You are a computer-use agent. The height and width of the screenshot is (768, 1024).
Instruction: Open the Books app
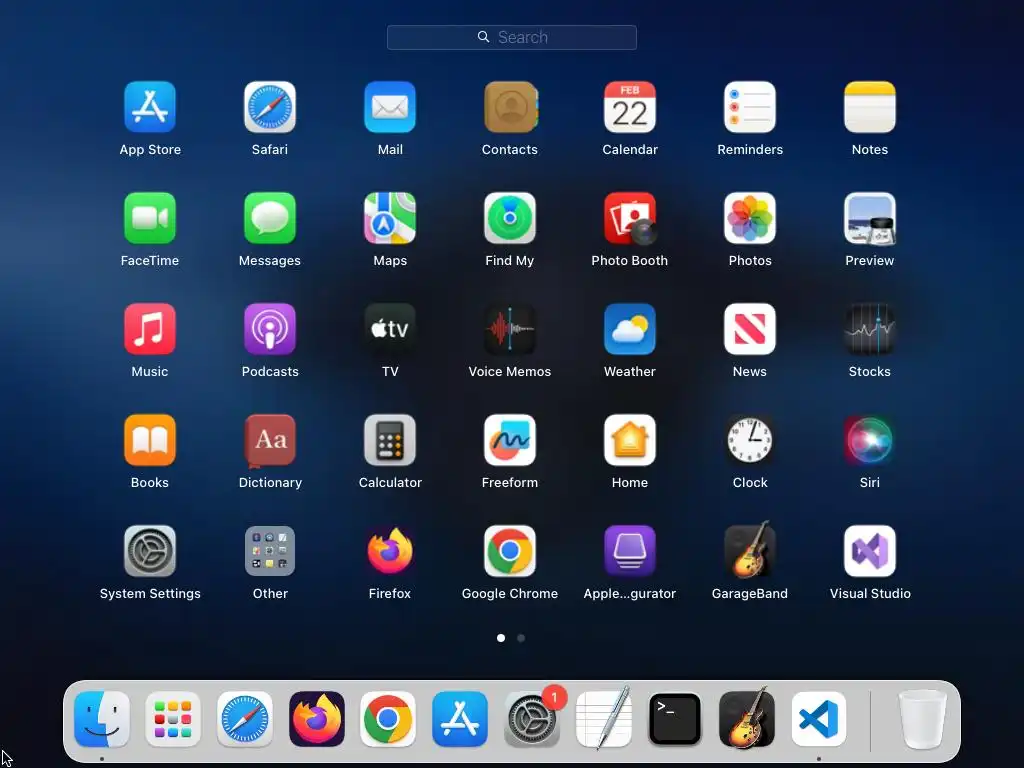(150, 440)
